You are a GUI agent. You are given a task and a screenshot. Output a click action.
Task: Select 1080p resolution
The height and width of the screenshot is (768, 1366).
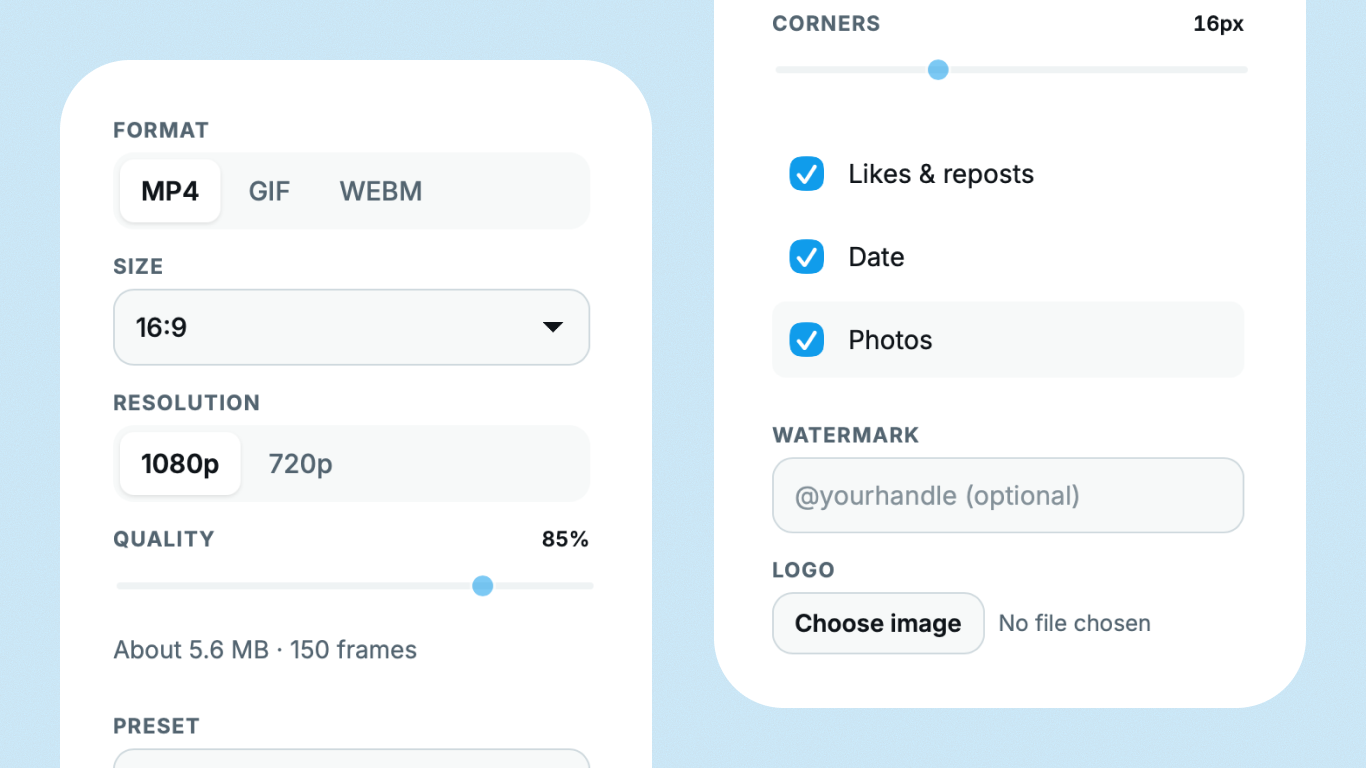(x=180, y=464)
